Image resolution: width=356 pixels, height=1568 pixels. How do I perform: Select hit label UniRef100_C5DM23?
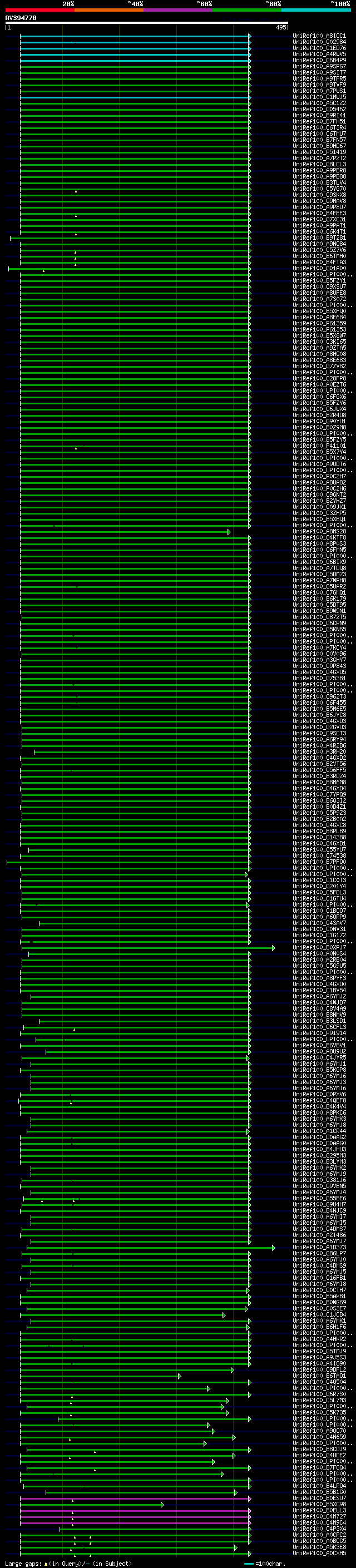tap(319, 575)
